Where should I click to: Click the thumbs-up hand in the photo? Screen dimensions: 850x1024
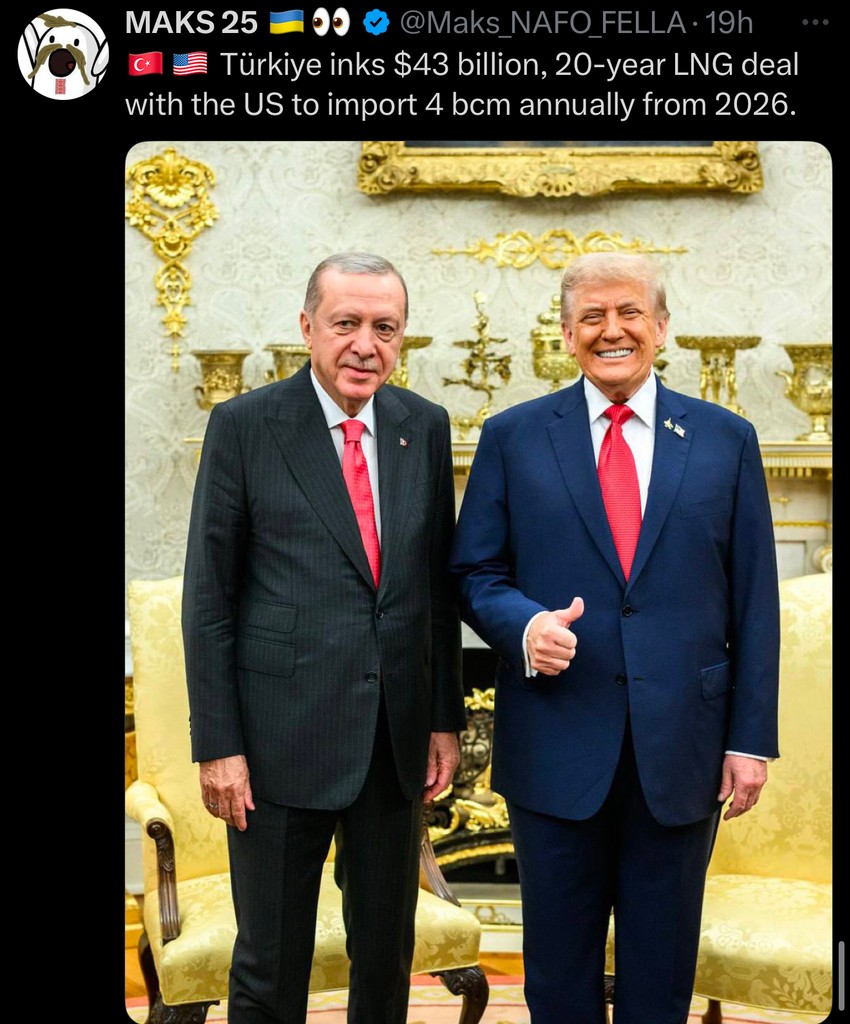[554, 637]
